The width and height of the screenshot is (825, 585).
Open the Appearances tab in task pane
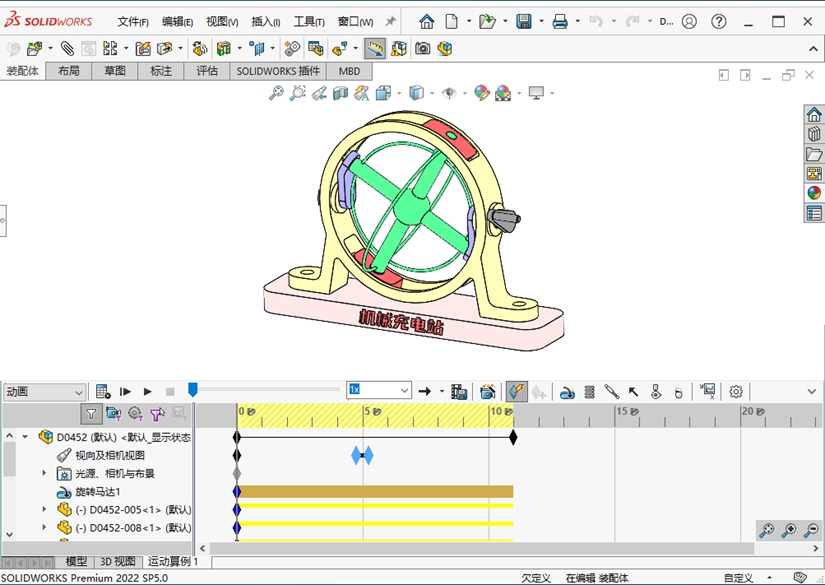point(814,193)
